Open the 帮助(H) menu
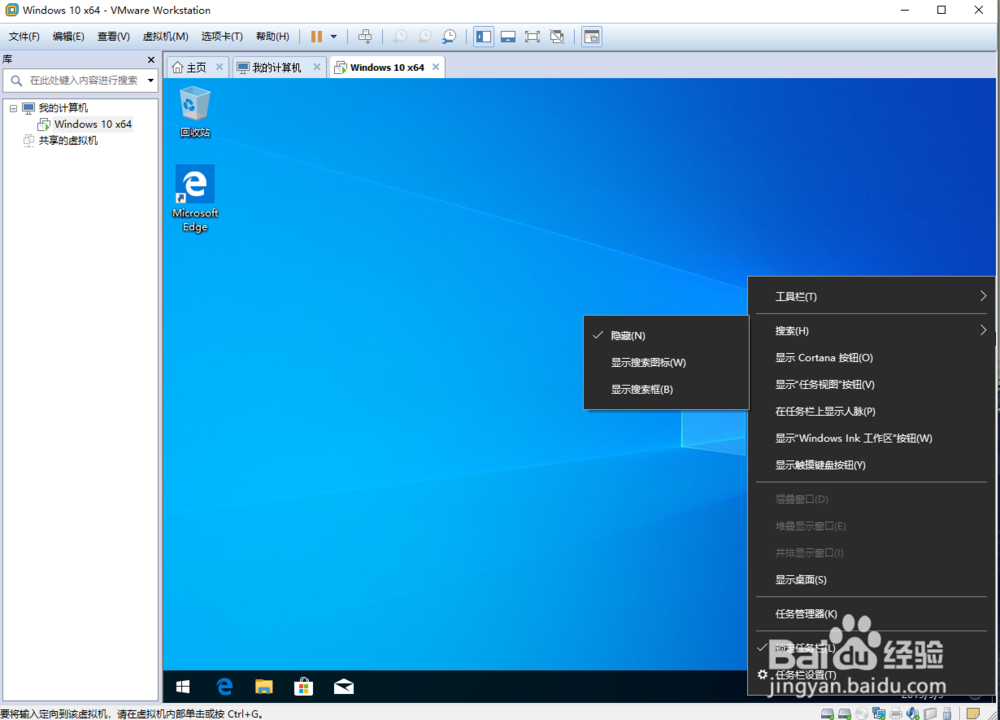The width and height of the screenshot is (1000, 720). [272, 36]
